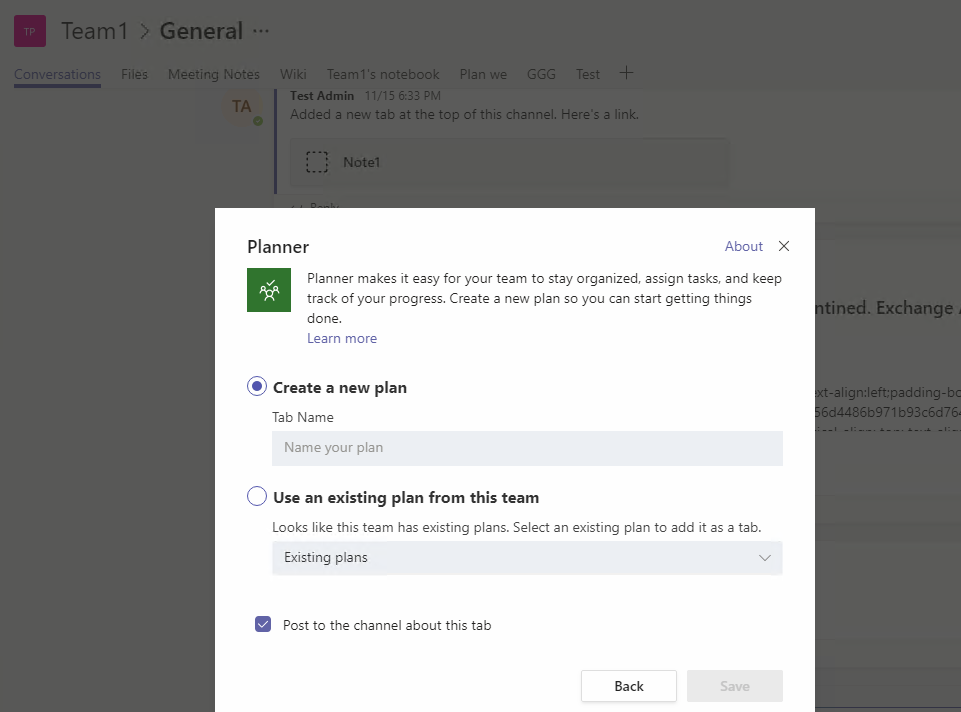The height and width of the screenshot is (712, 961).
Task: Click the Learn more link
Action: (x=342, y=338)
